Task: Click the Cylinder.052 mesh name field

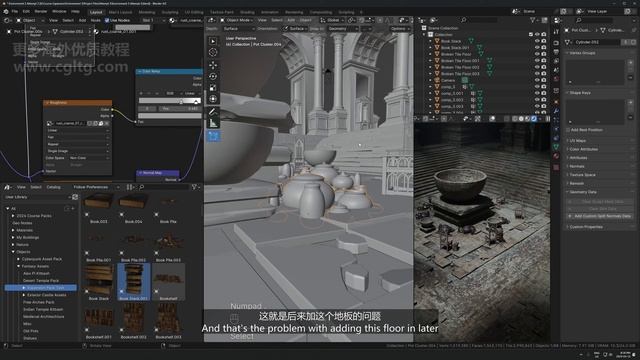Action: point(597,42)
